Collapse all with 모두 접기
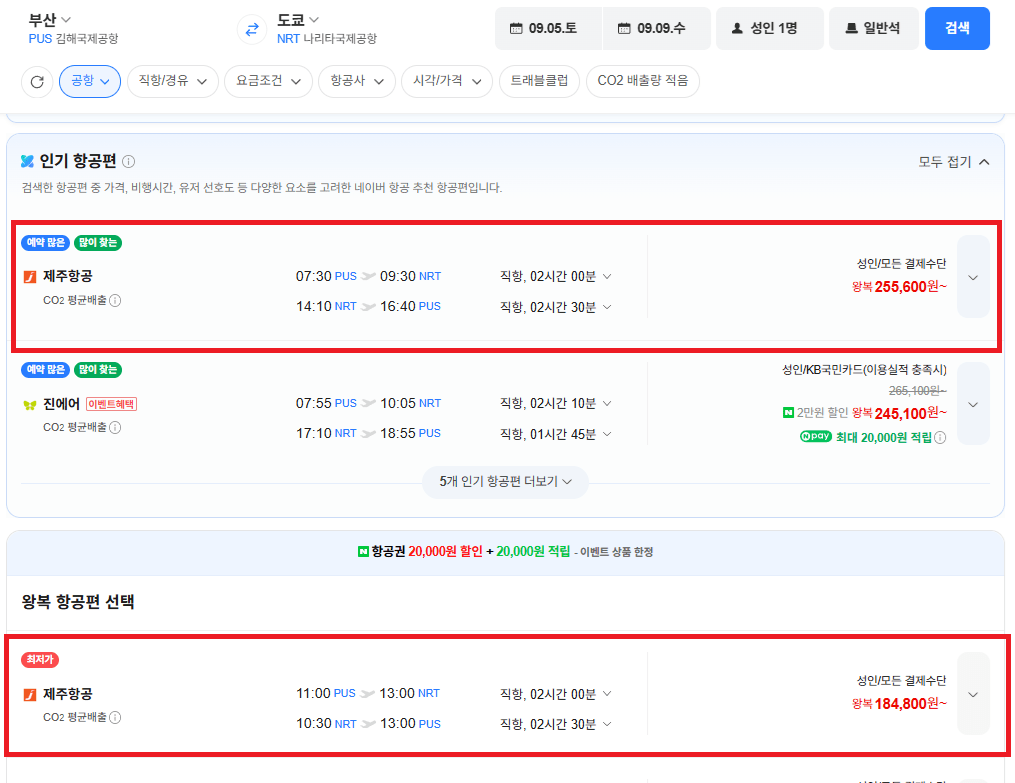 (954, 162)
